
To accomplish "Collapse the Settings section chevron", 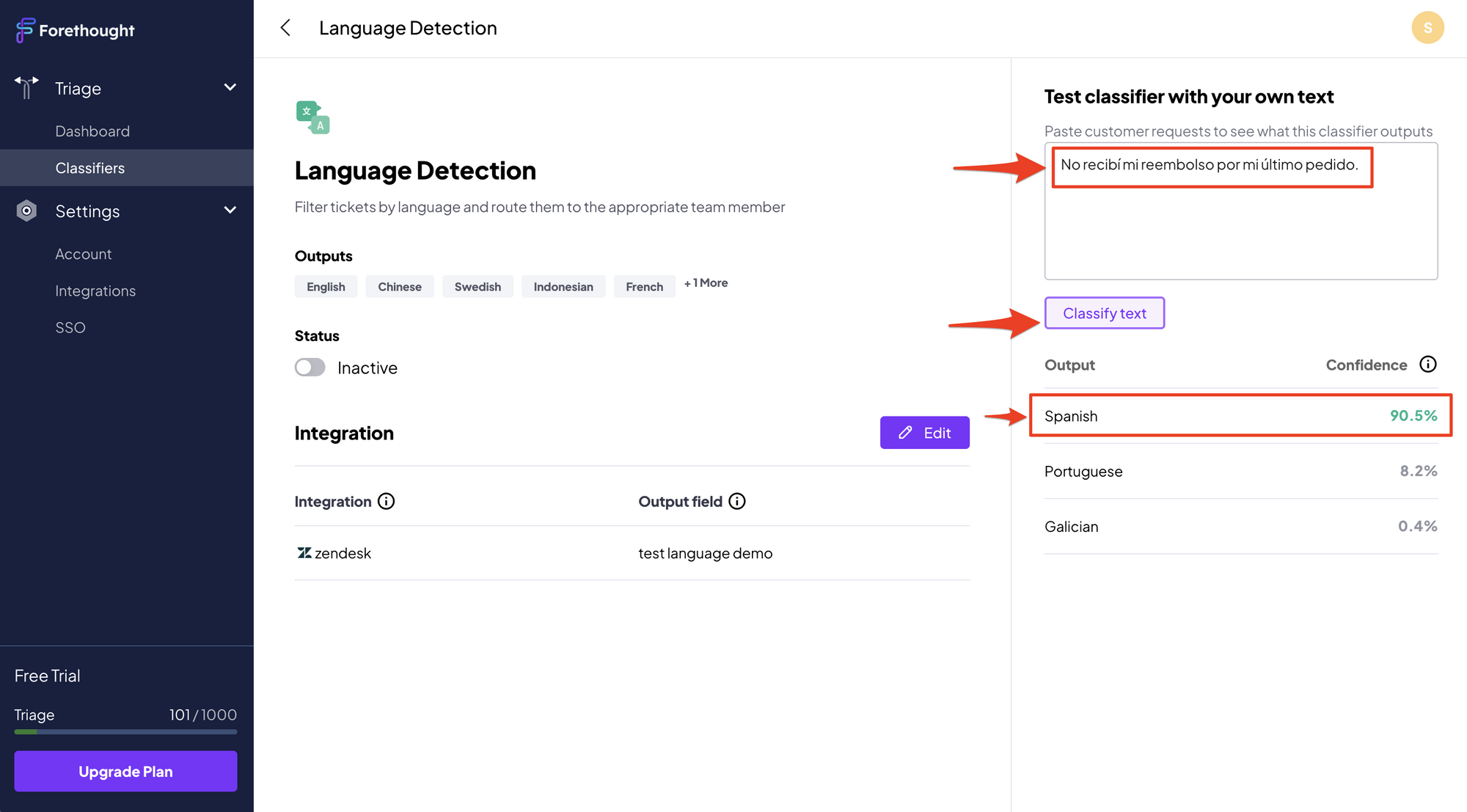I will (230, 211).
